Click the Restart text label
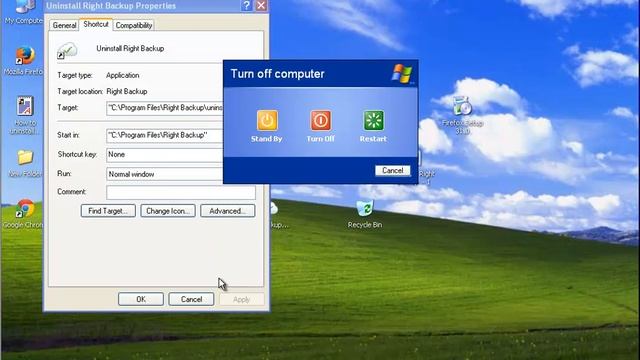640x360 pixels. click(x=373, y=139)
